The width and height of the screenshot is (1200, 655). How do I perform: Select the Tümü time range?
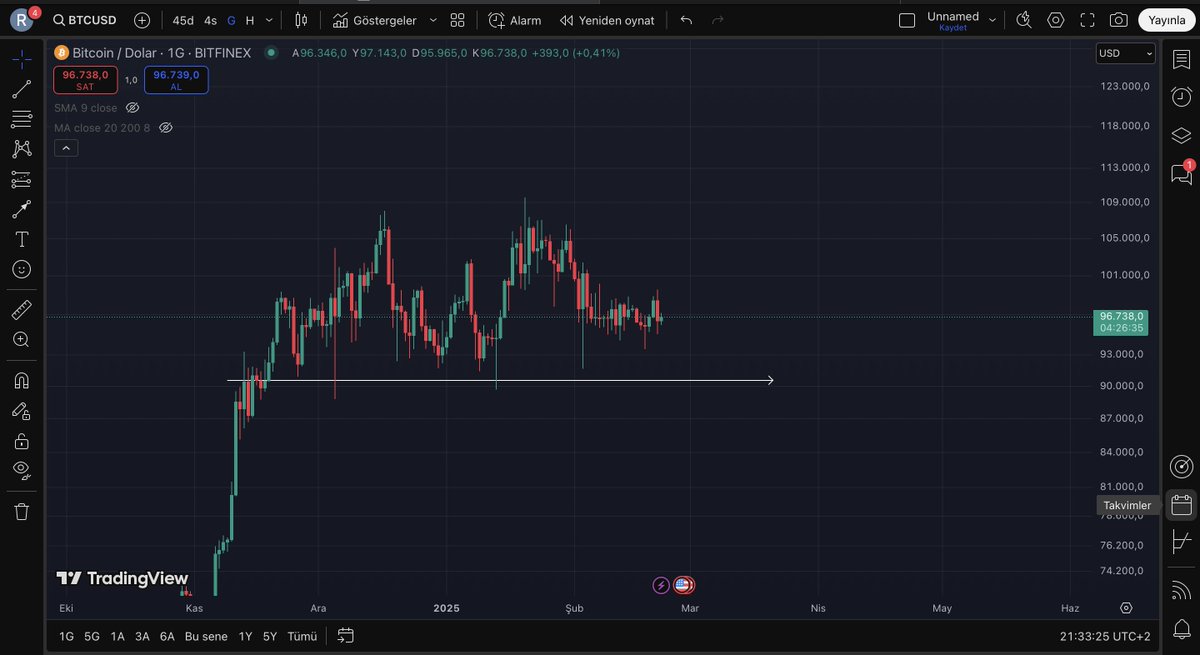(x=302, y=636)
